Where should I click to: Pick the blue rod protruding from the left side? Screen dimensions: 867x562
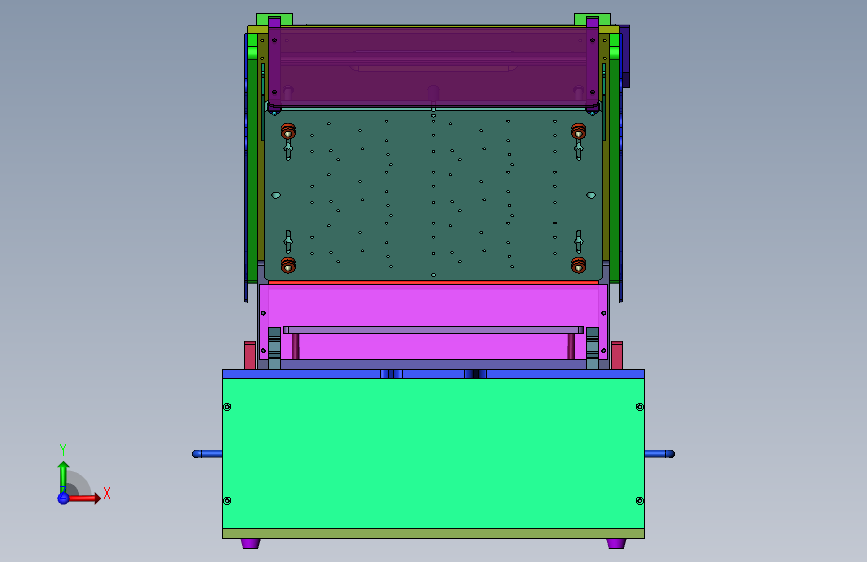point(207,454)
